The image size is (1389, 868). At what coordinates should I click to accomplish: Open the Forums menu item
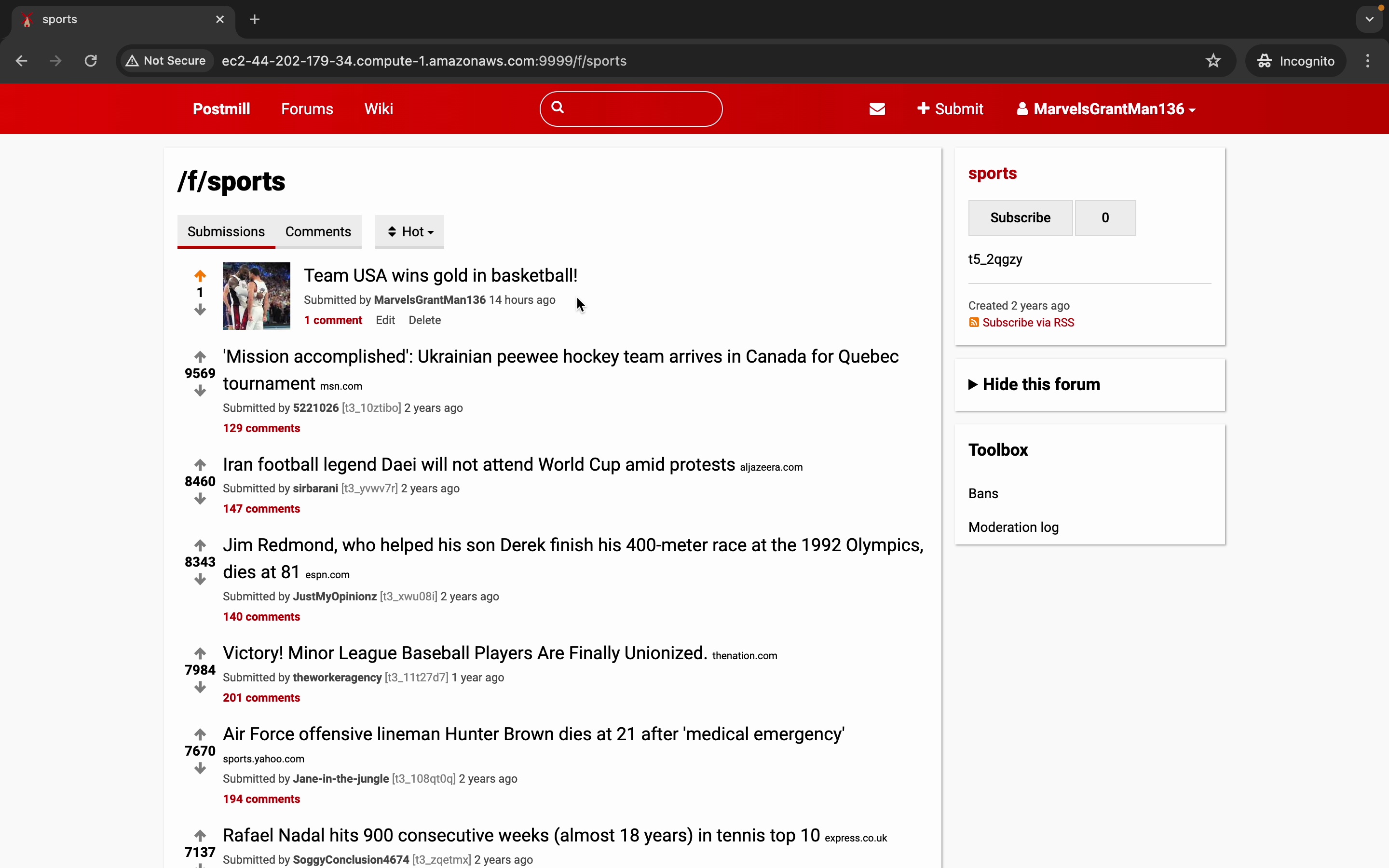[x=307, y=109]
